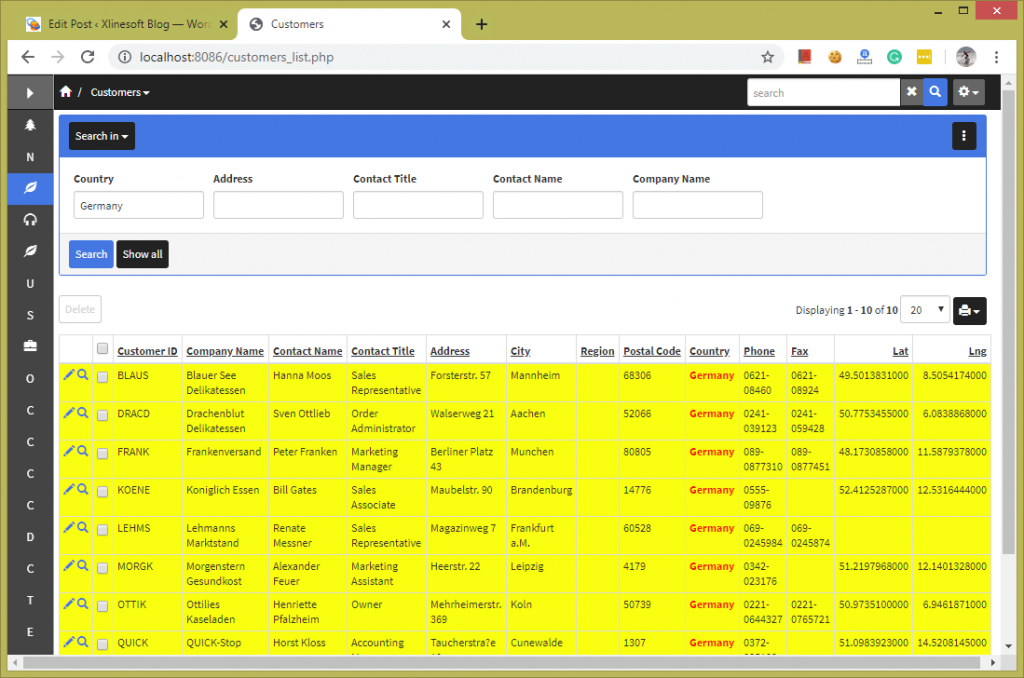Click the Show all button
1024x678 pixels.
pos(142,254)
